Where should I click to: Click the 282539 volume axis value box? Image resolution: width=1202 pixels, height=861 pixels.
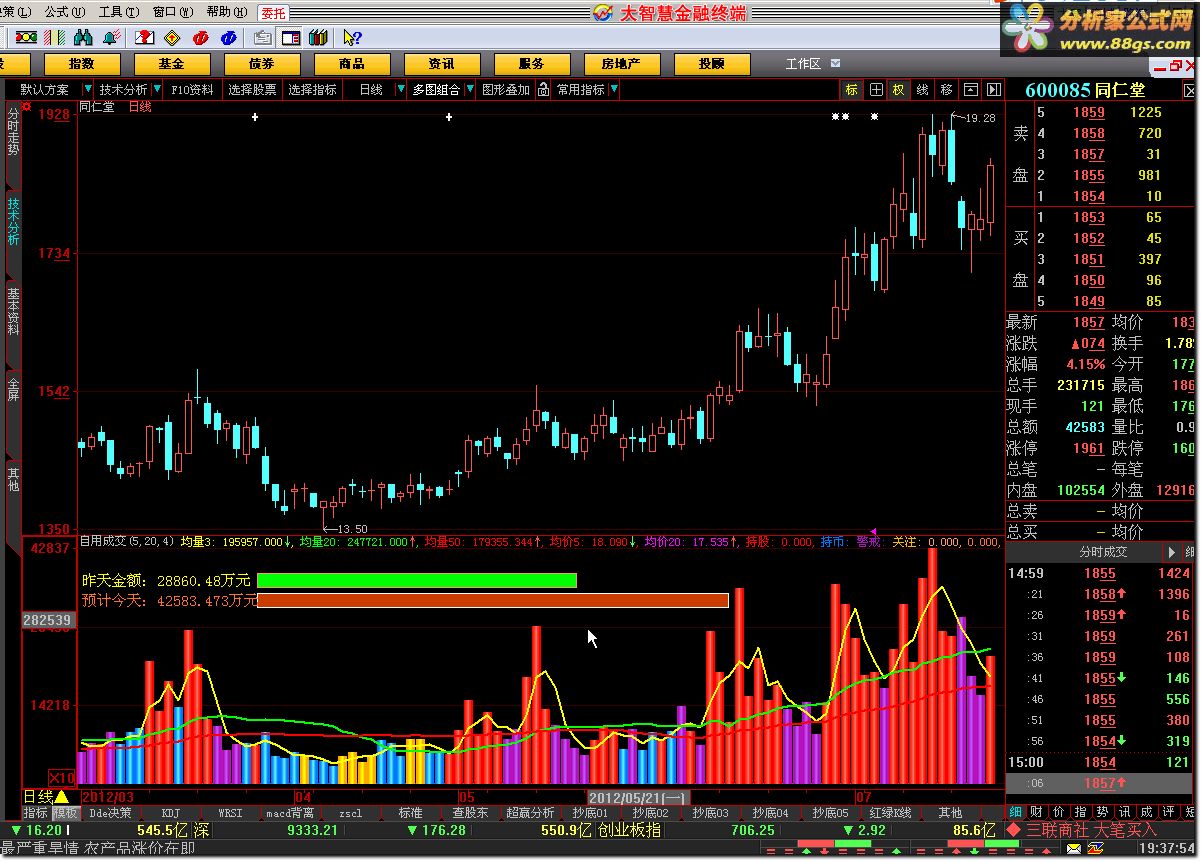pyautogui.click(x=48, y=620)
